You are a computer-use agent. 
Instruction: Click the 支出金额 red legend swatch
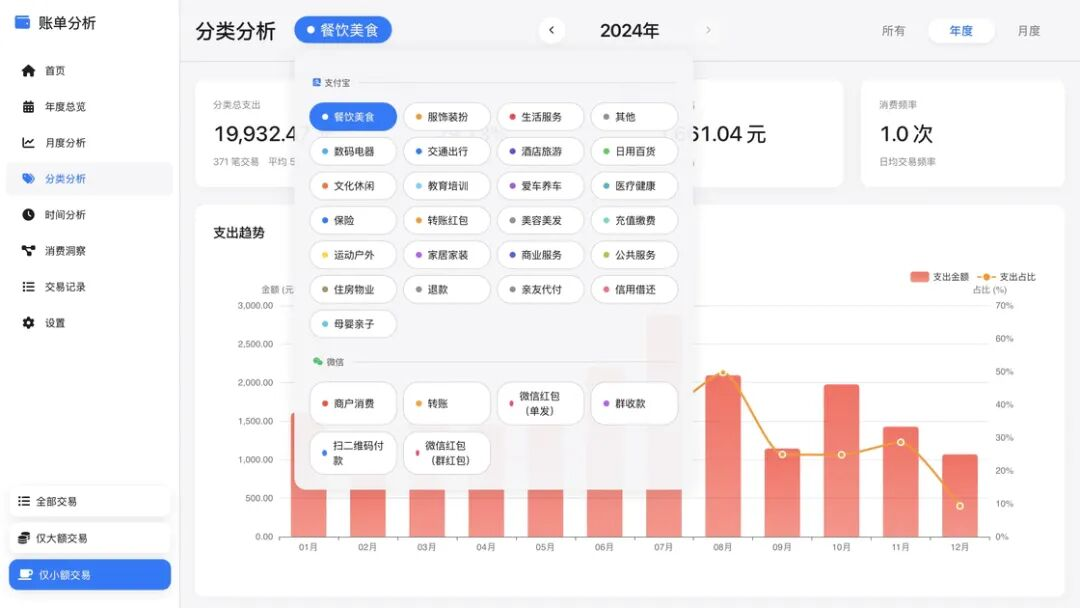(x=919, y=277)
